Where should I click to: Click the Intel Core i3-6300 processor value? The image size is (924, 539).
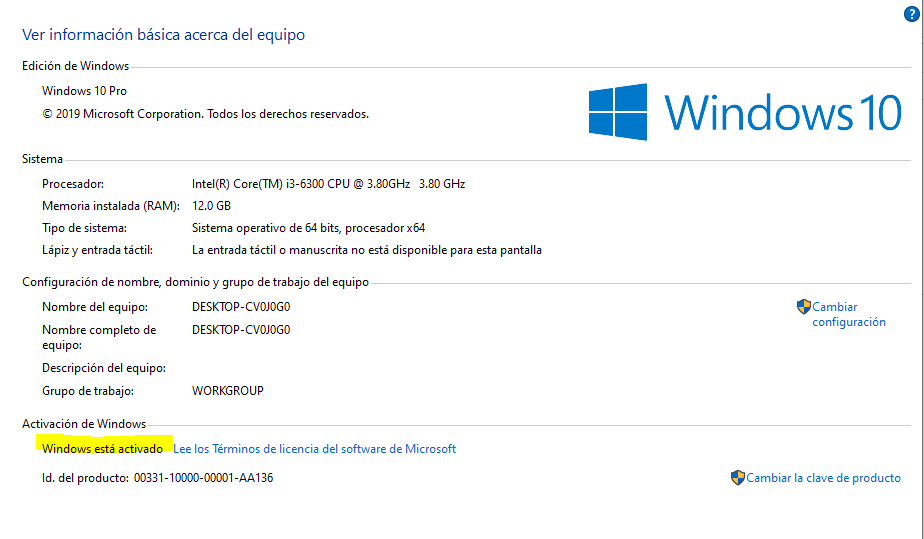(328, 184)
